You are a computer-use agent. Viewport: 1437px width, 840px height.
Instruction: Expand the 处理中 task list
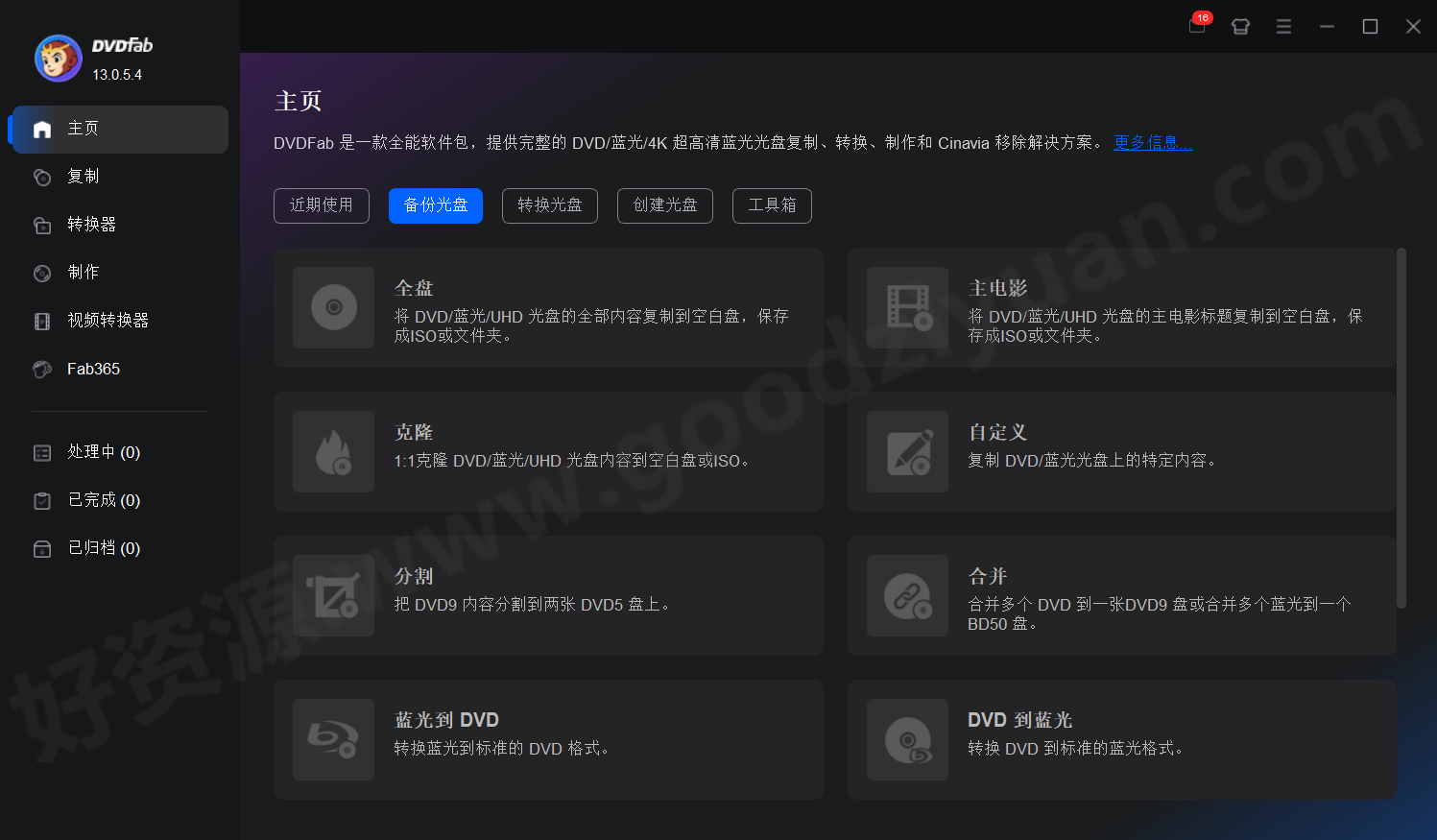101,451
